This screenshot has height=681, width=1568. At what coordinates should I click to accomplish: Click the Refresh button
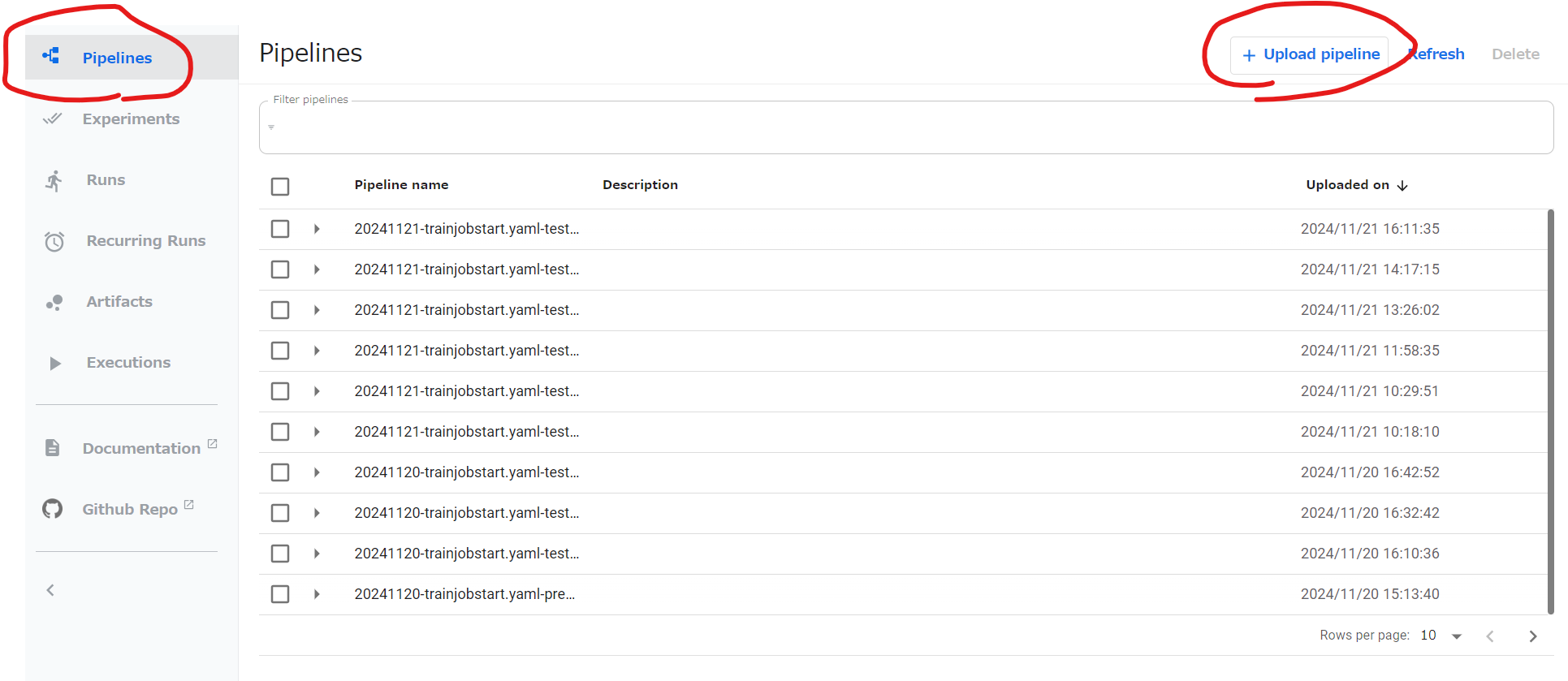pos(1436,54)
